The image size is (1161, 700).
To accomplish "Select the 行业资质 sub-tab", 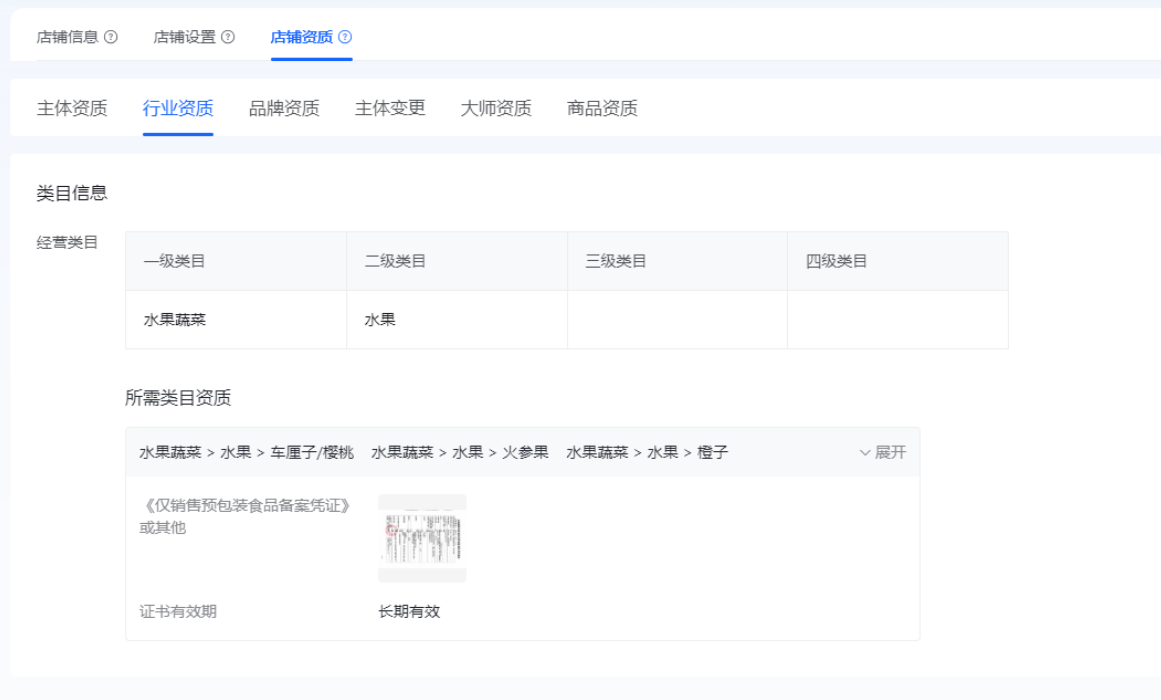I will pyautogui.click(x=178, y=108).
